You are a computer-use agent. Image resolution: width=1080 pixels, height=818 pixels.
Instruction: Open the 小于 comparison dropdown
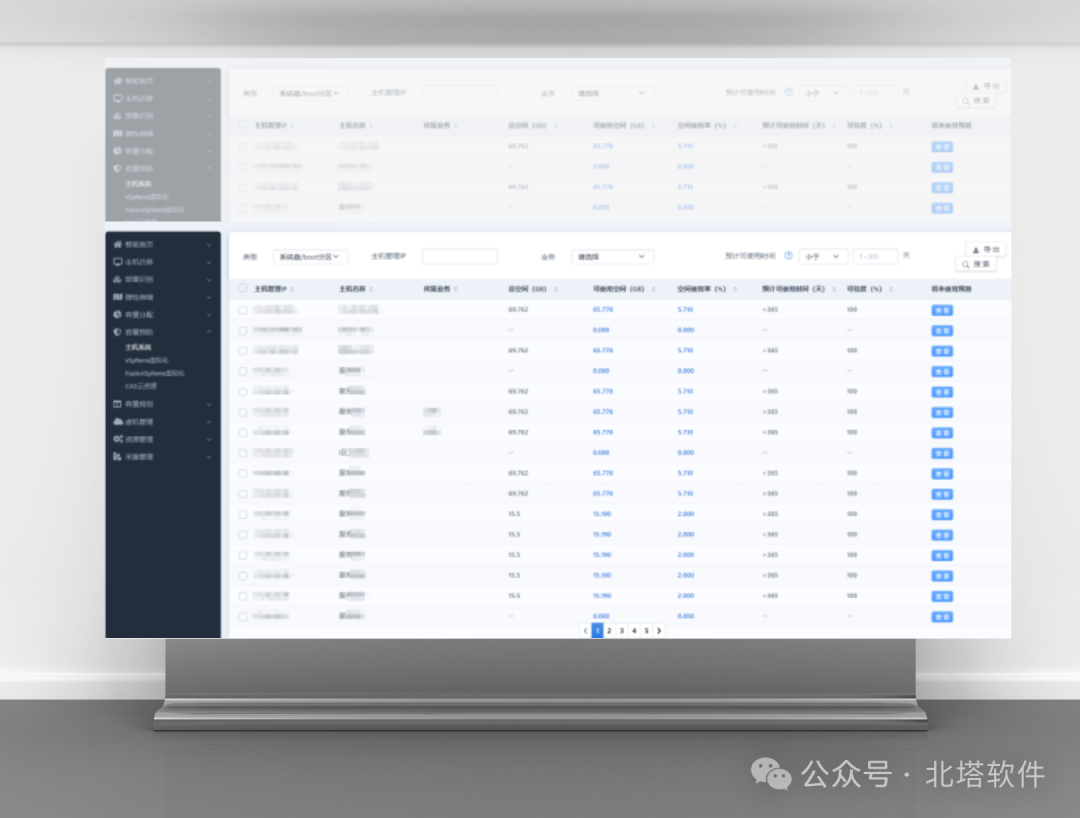pyautogui.click(x=823, y=257)
